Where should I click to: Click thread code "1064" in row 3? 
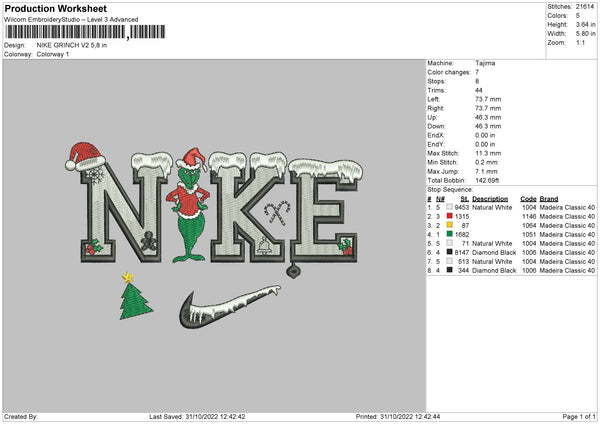coord(529,225)
